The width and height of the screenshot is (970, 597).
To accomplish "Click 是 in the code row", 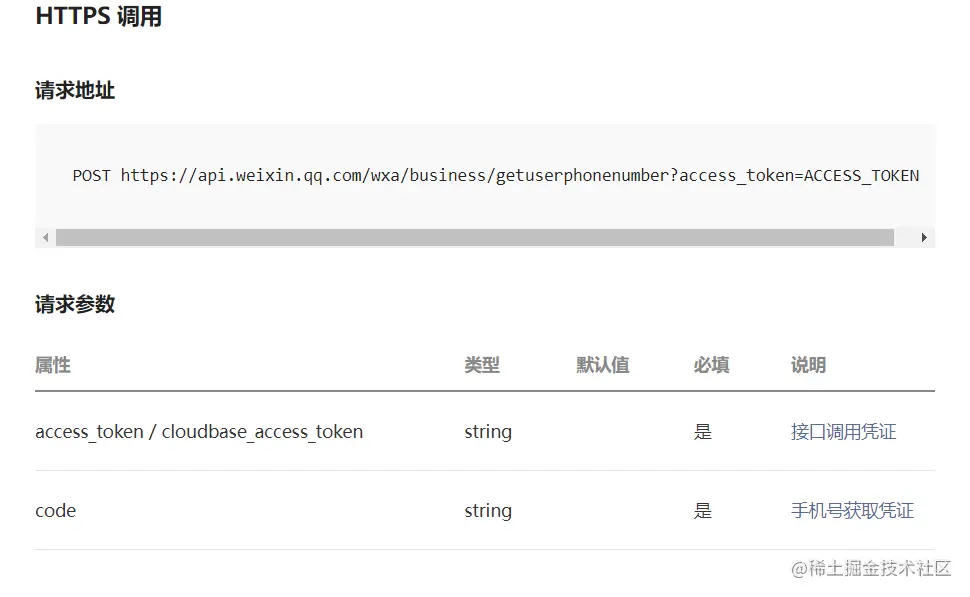I will [x=703, y=510].
